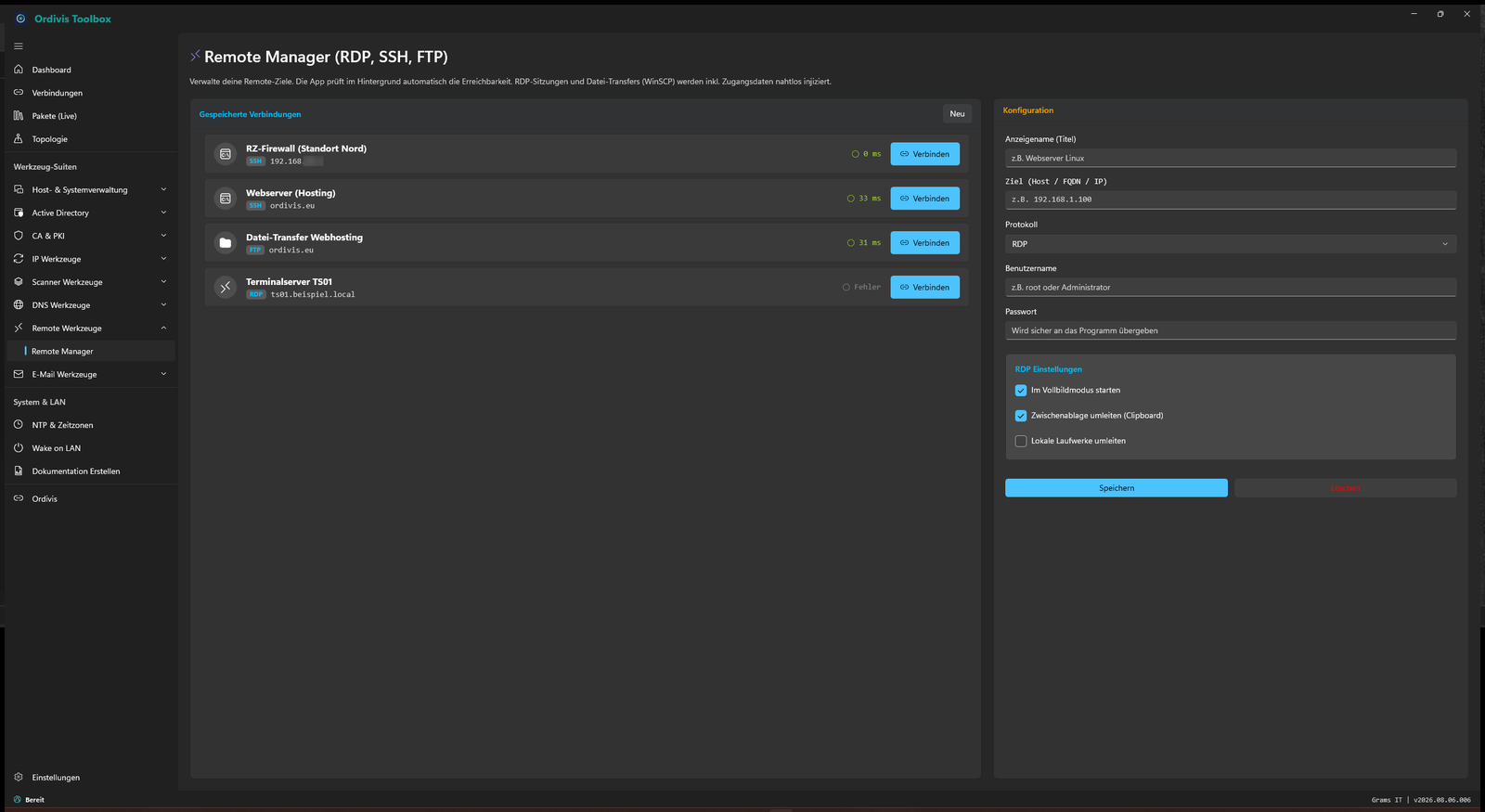Click the NTP & Zeitzonen clock icon
Image resolution: width=1485 pixels, height=812 pixels.
tap(19, 425)
